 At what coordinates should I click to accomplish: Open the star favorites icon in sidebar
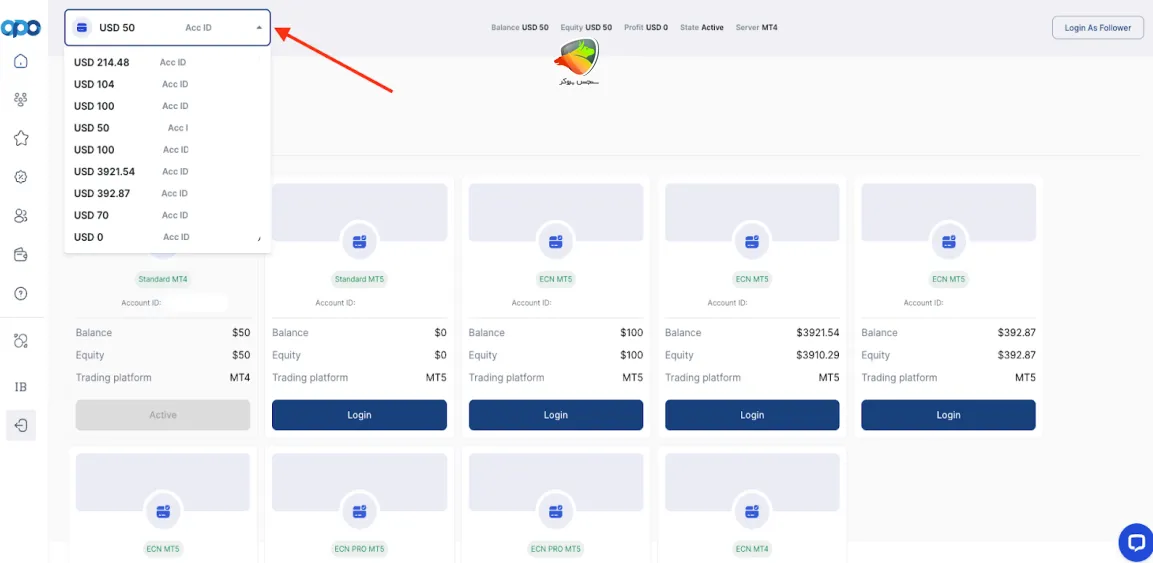(21, 138)
